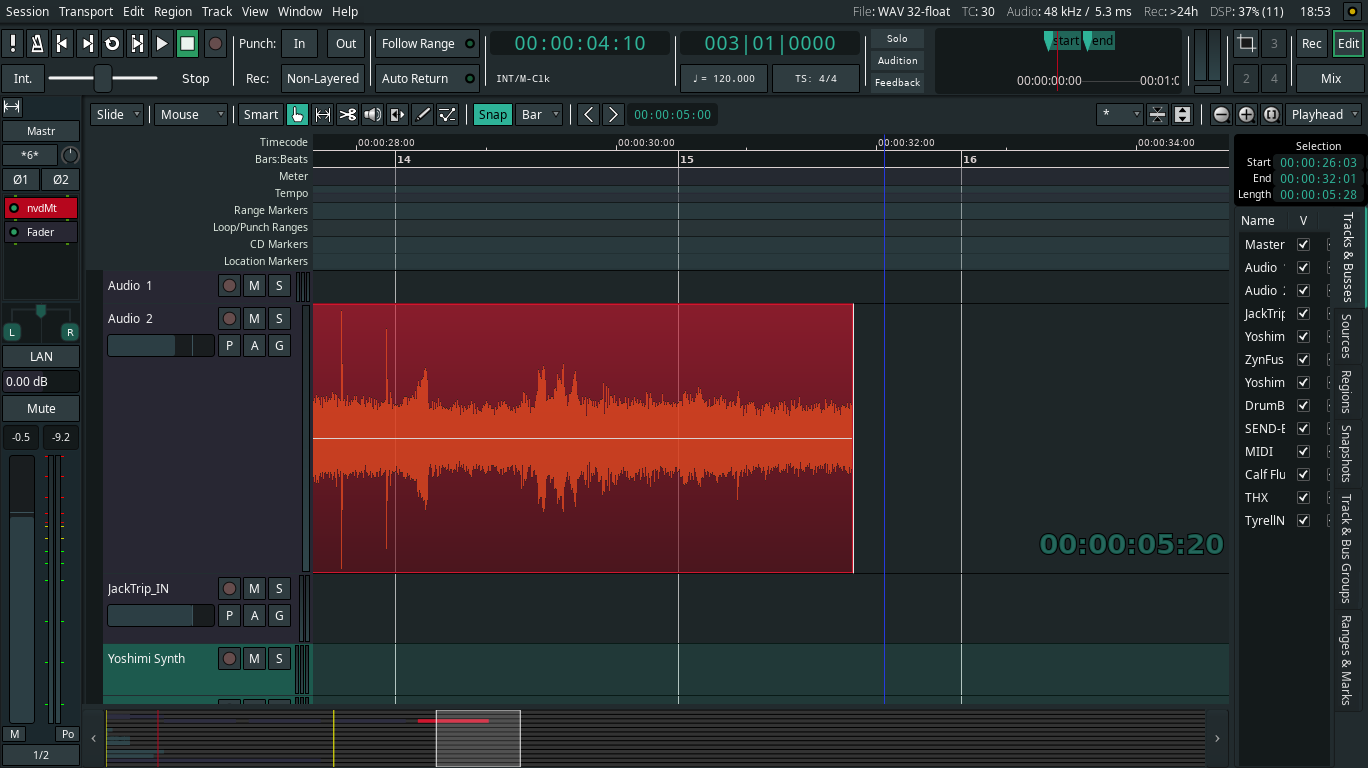Toggle the Snap button off
Image resolution: width=1368 pixels, height=768 pixels.
pos(492,114)
